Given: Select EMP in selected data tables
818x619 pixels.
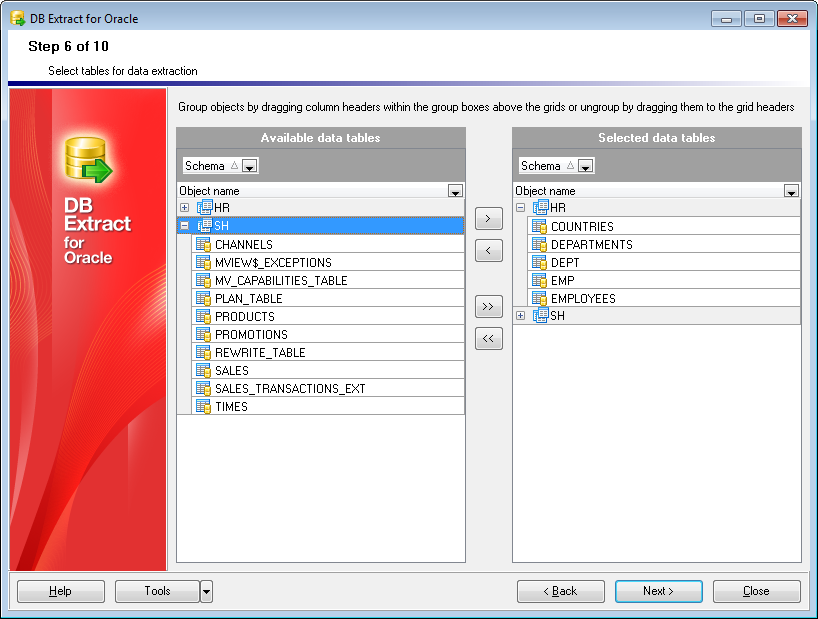Looking at the screenshot, I should [664, 280].
